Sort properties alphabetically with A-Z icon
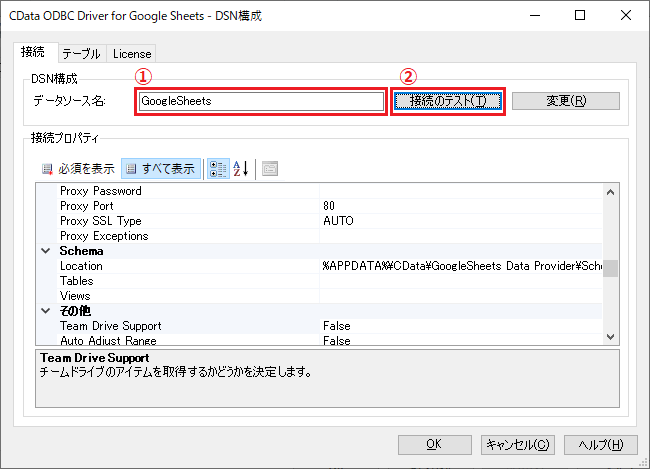The width and height of the screenshot is (650, 469). click(x=240, y=169)
